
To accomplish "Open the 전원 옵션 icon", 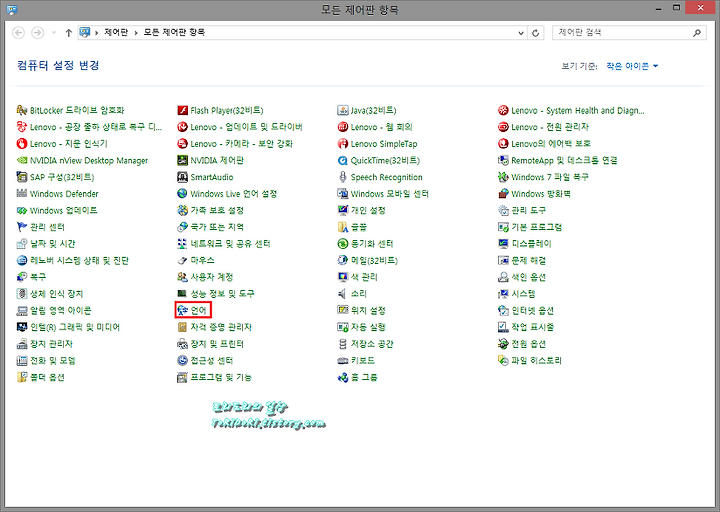I will tap(503, 344).
